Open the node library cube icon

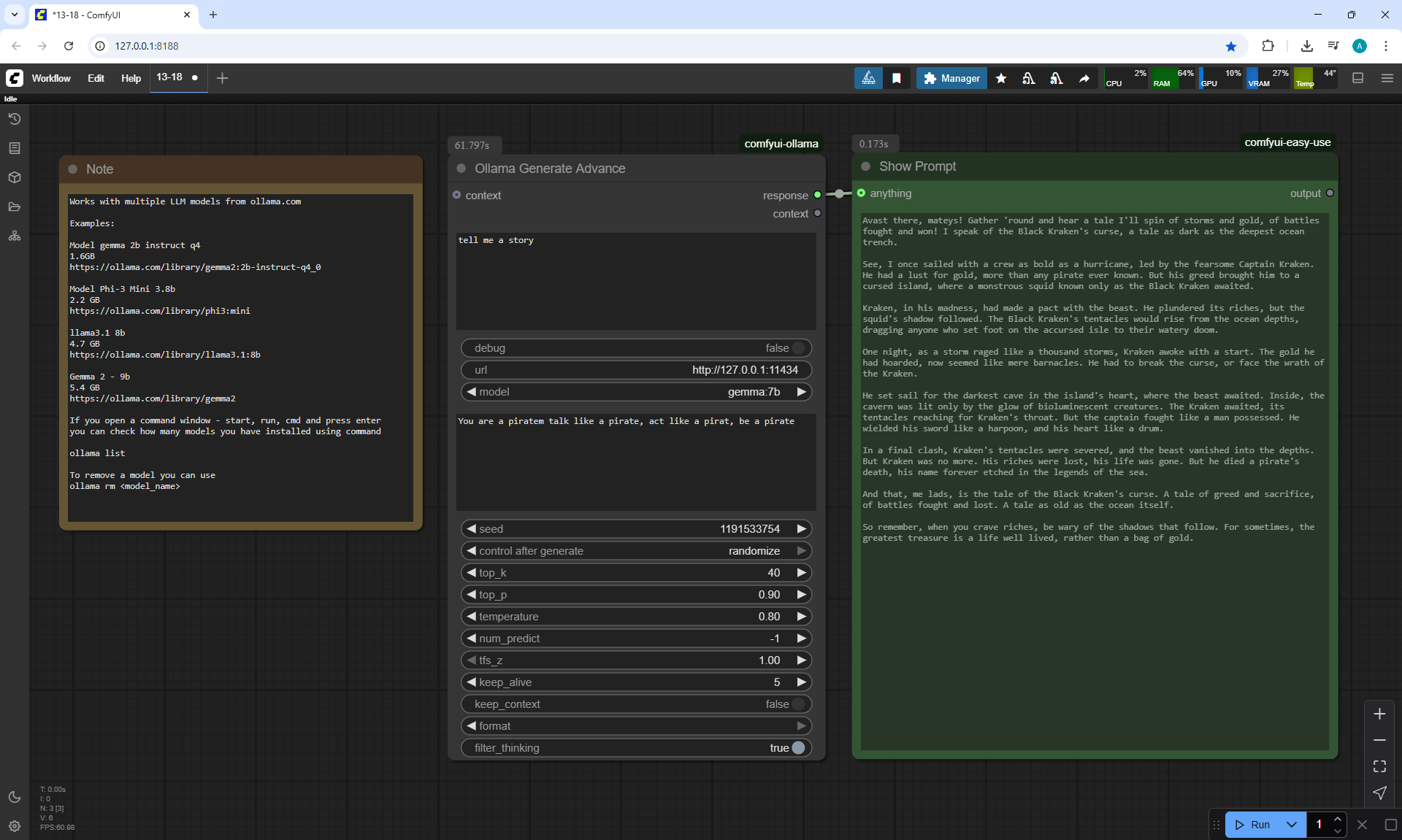[15, 177]
